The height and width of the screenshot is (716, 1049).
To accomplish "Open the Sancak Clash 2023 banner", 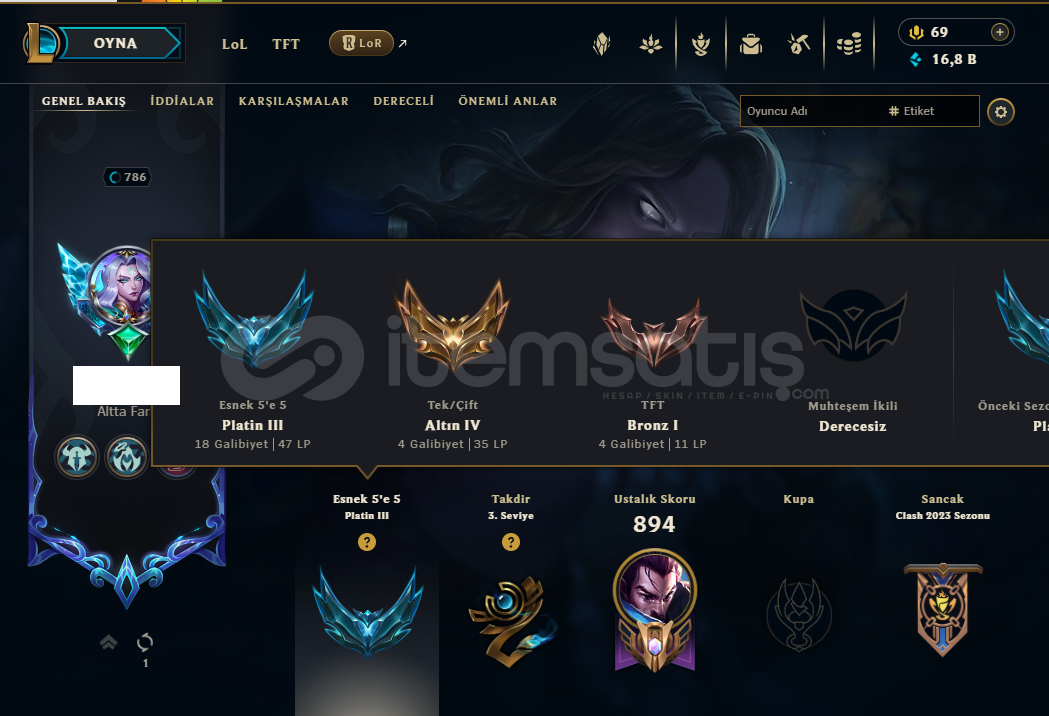I will click(x=943, y=610).
